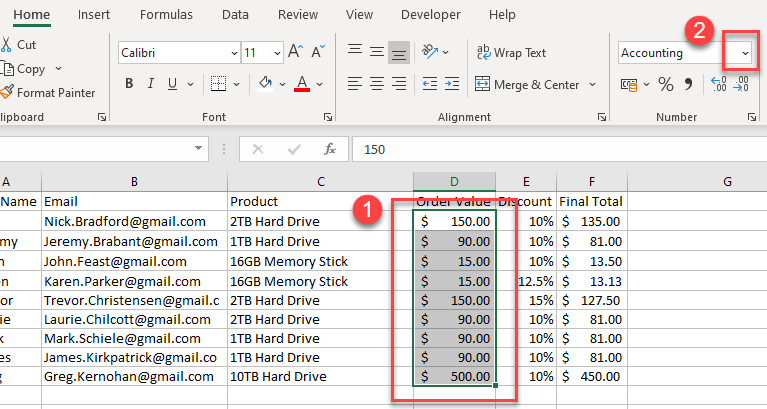Open the Calibri font name dropdown
This screenshot has width=767, height=409.
234,53
